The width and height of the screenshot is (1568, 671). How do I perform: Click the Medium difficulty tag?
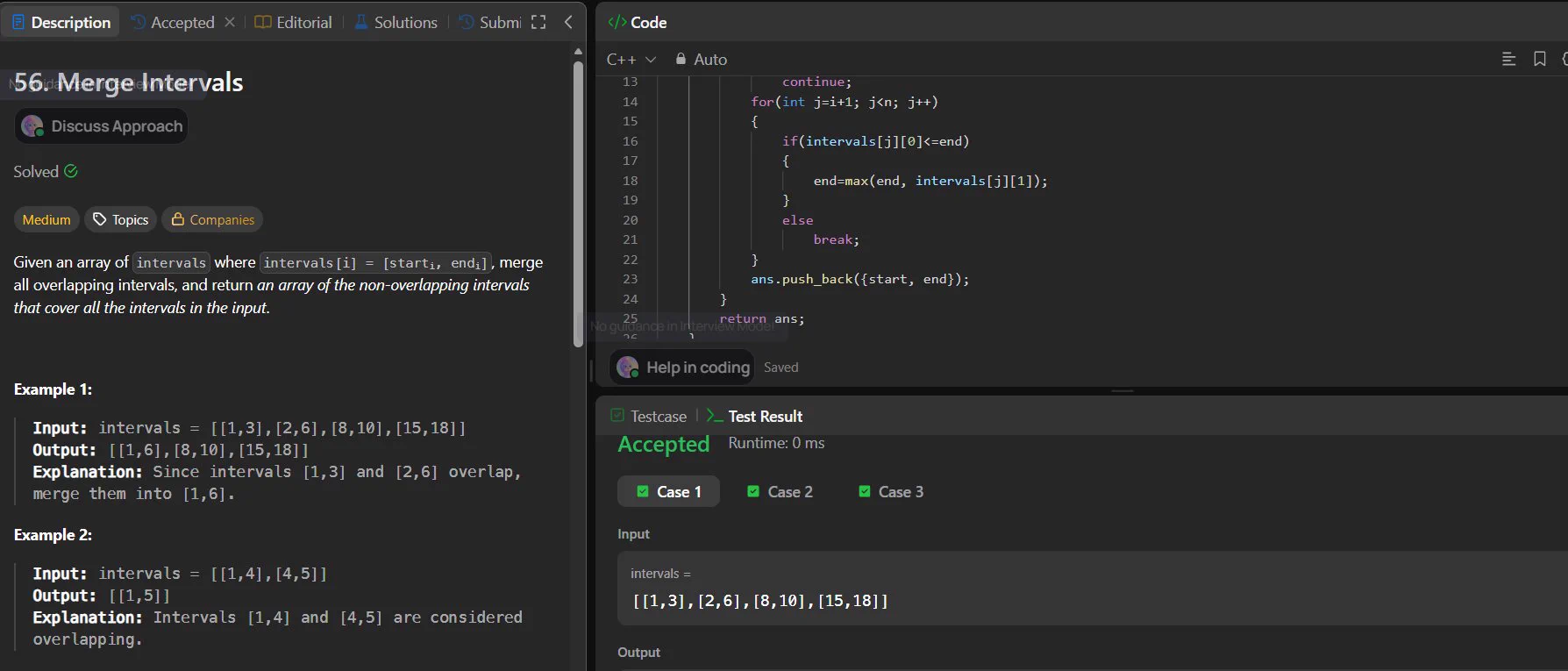46,219
